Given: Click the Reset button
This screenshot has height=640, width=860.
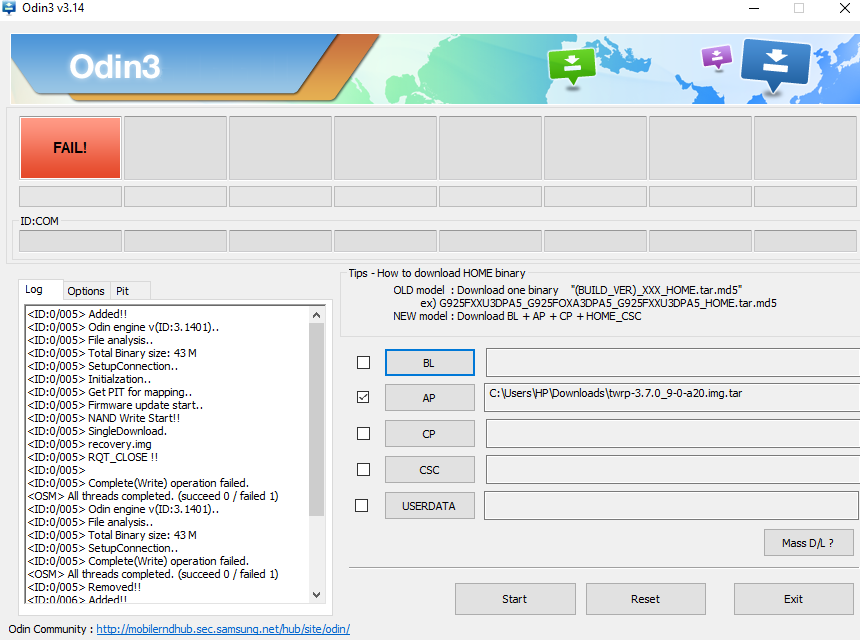Looking at the screenshot, I should tap(646, 599).
